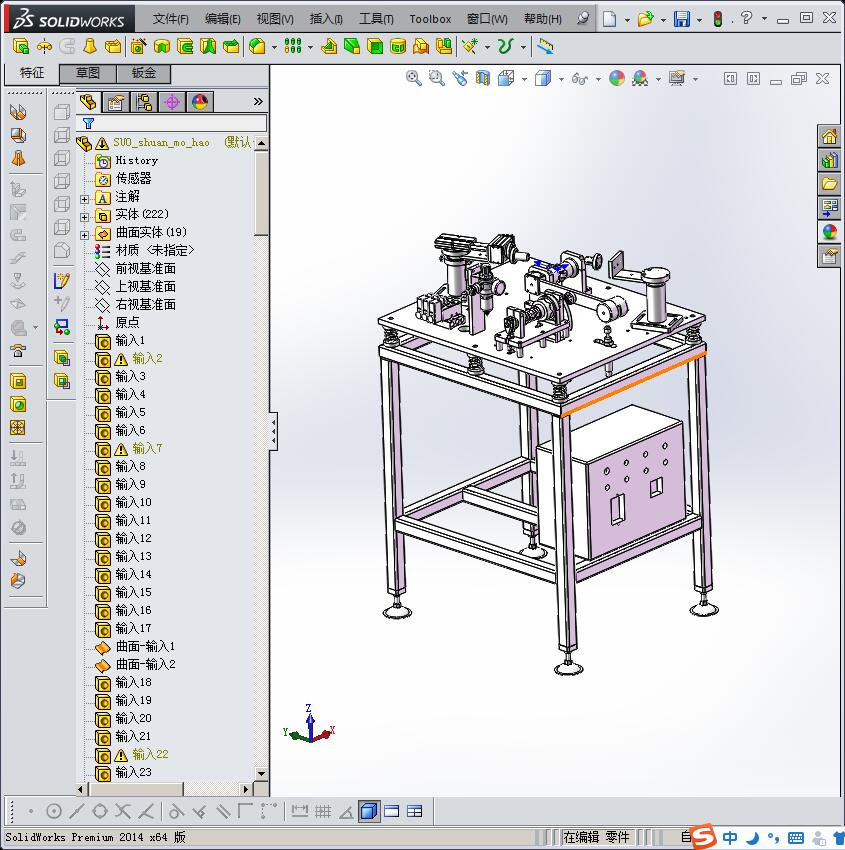Open the 编辑(E) menu
Viewport: 845px width, 850px height.
pyautogui.click(x=222, y=19)
